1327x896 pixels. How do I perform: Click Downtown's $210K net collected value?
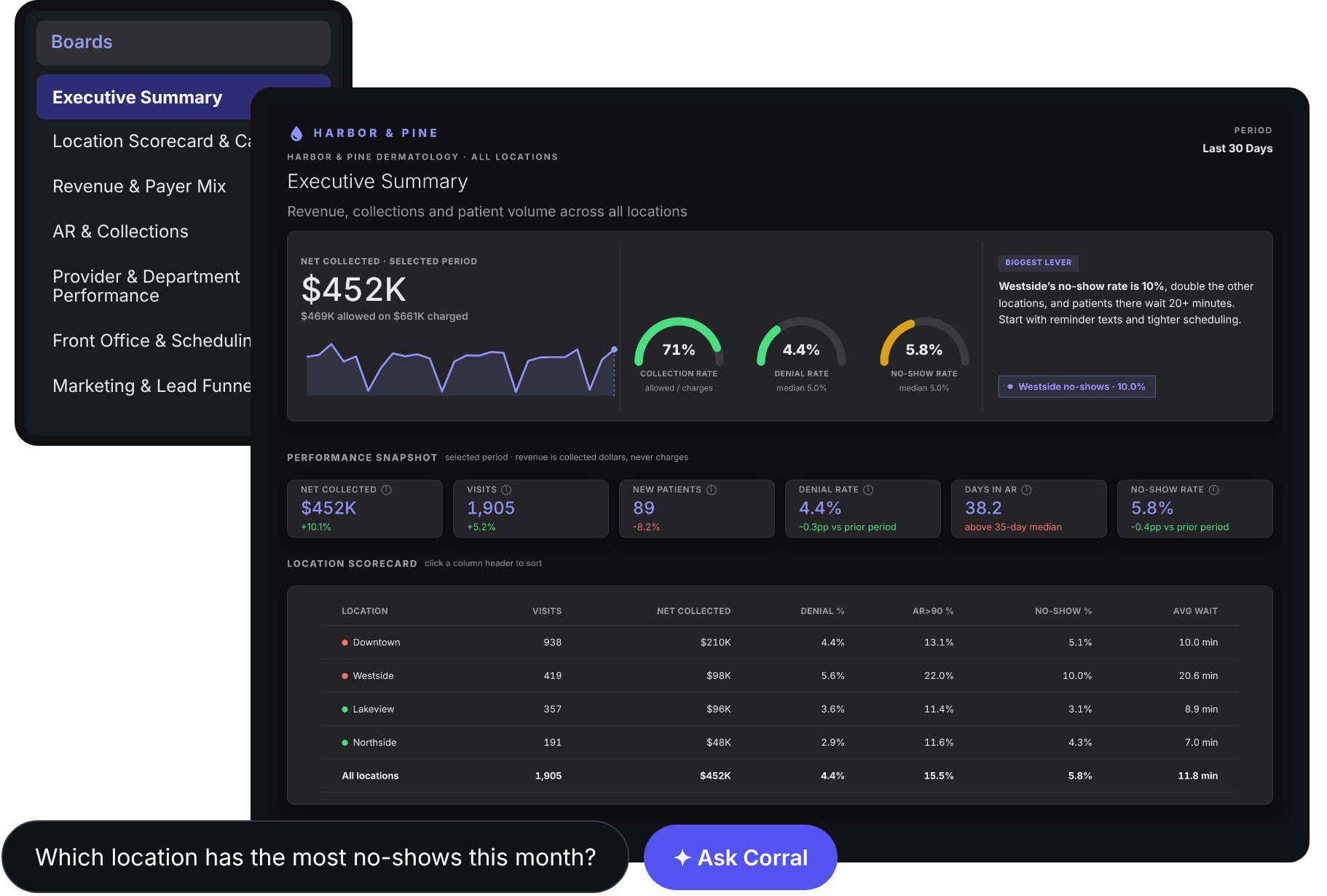[715, 642]
